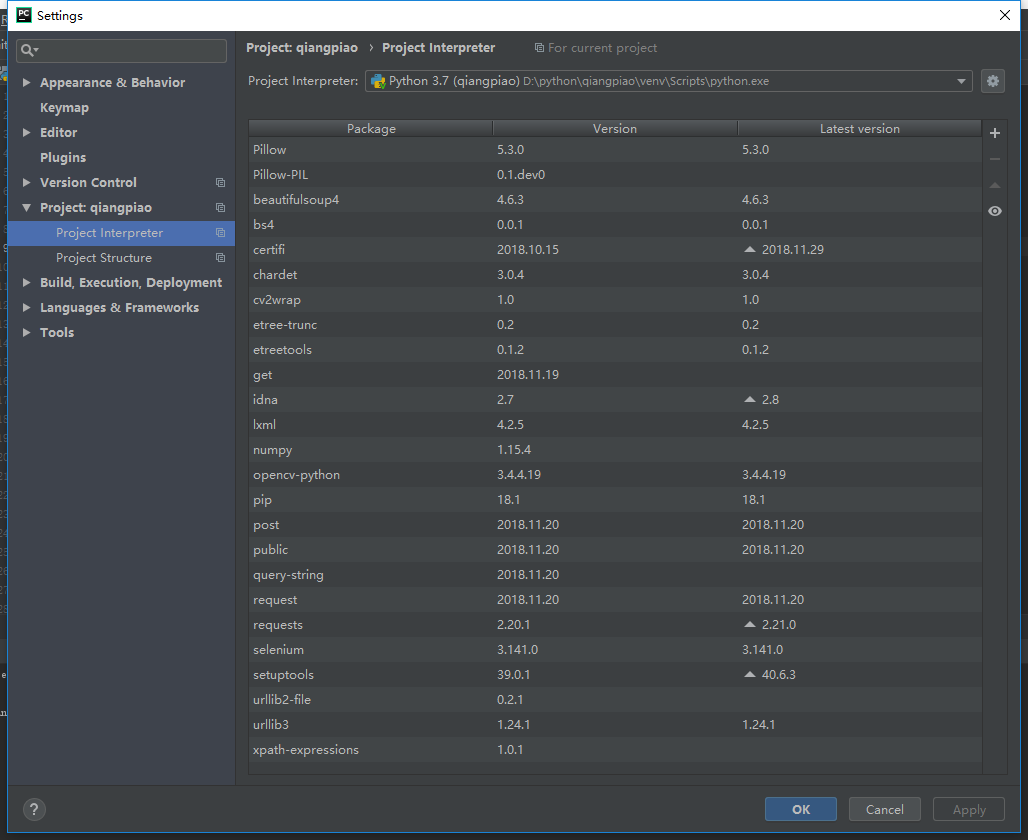Expand the Build, Execution, Deployment section

point(26,283)
